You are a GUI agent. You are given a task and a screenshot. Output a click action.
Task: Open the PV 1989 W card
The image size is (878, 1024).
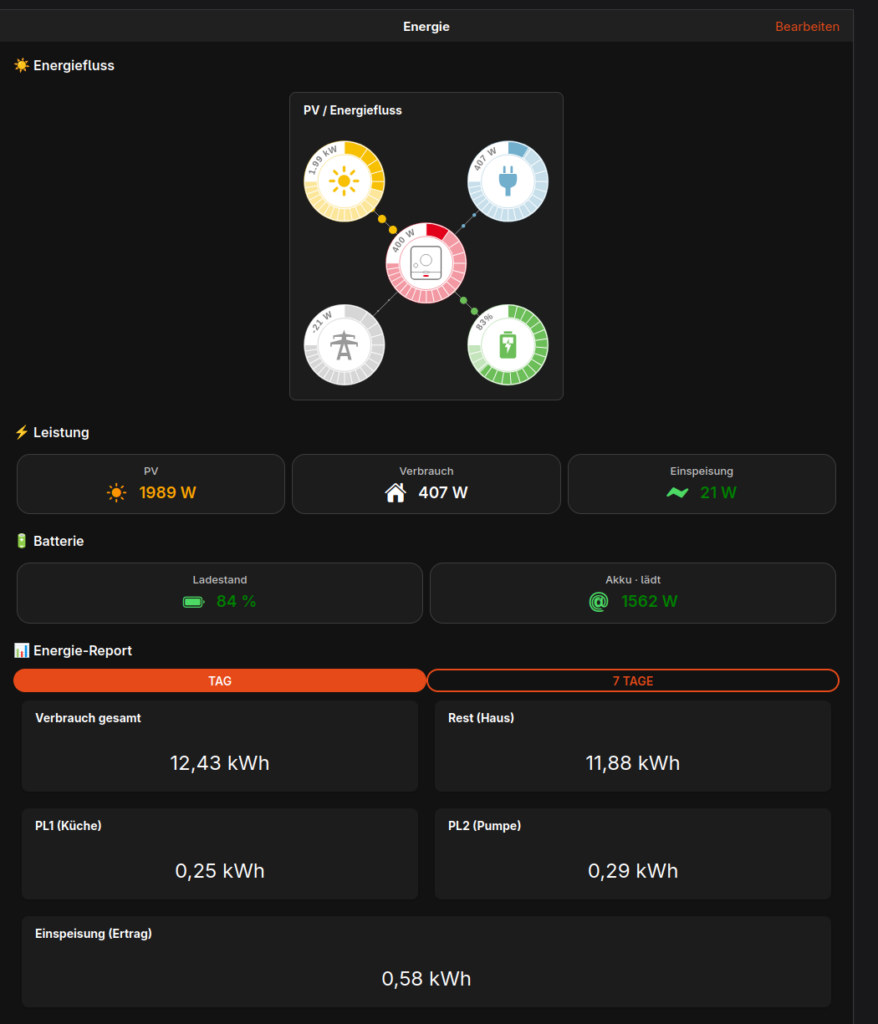(x=151, y=484)
